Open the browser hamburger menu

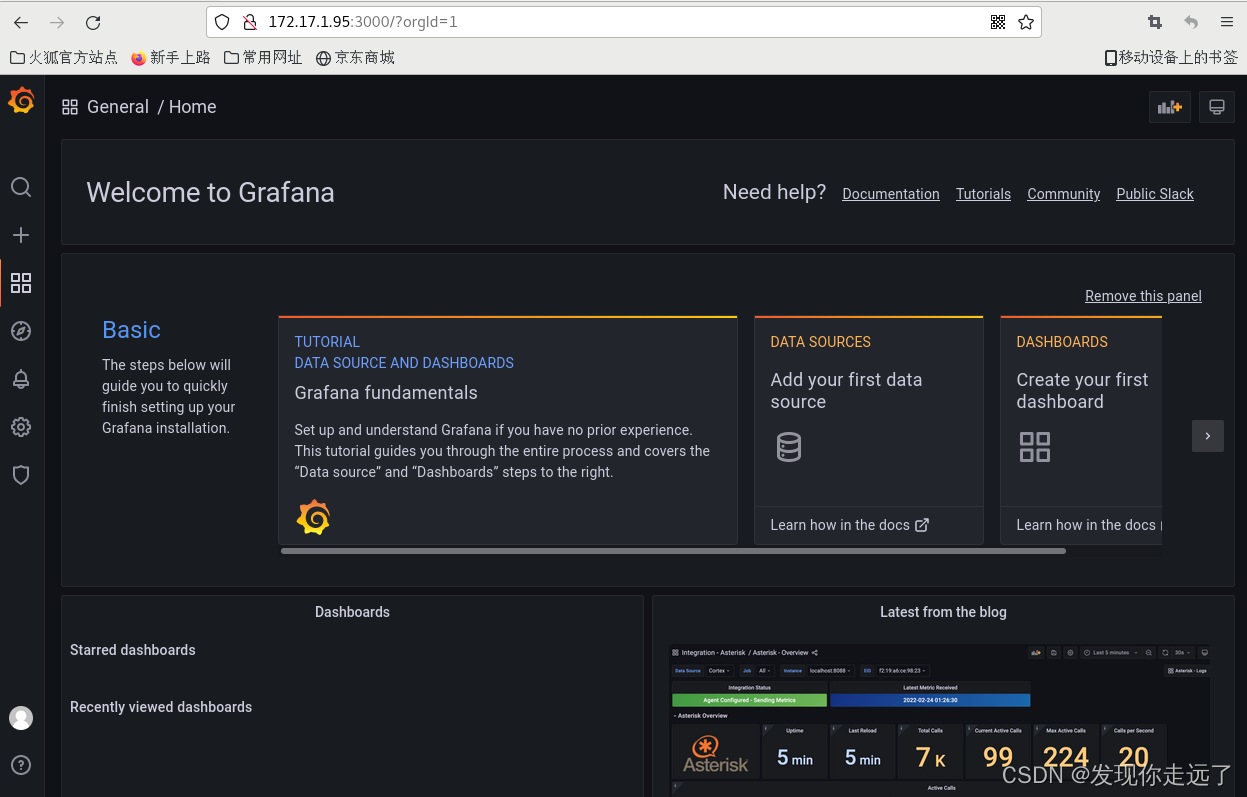[x=1227, y=22]
